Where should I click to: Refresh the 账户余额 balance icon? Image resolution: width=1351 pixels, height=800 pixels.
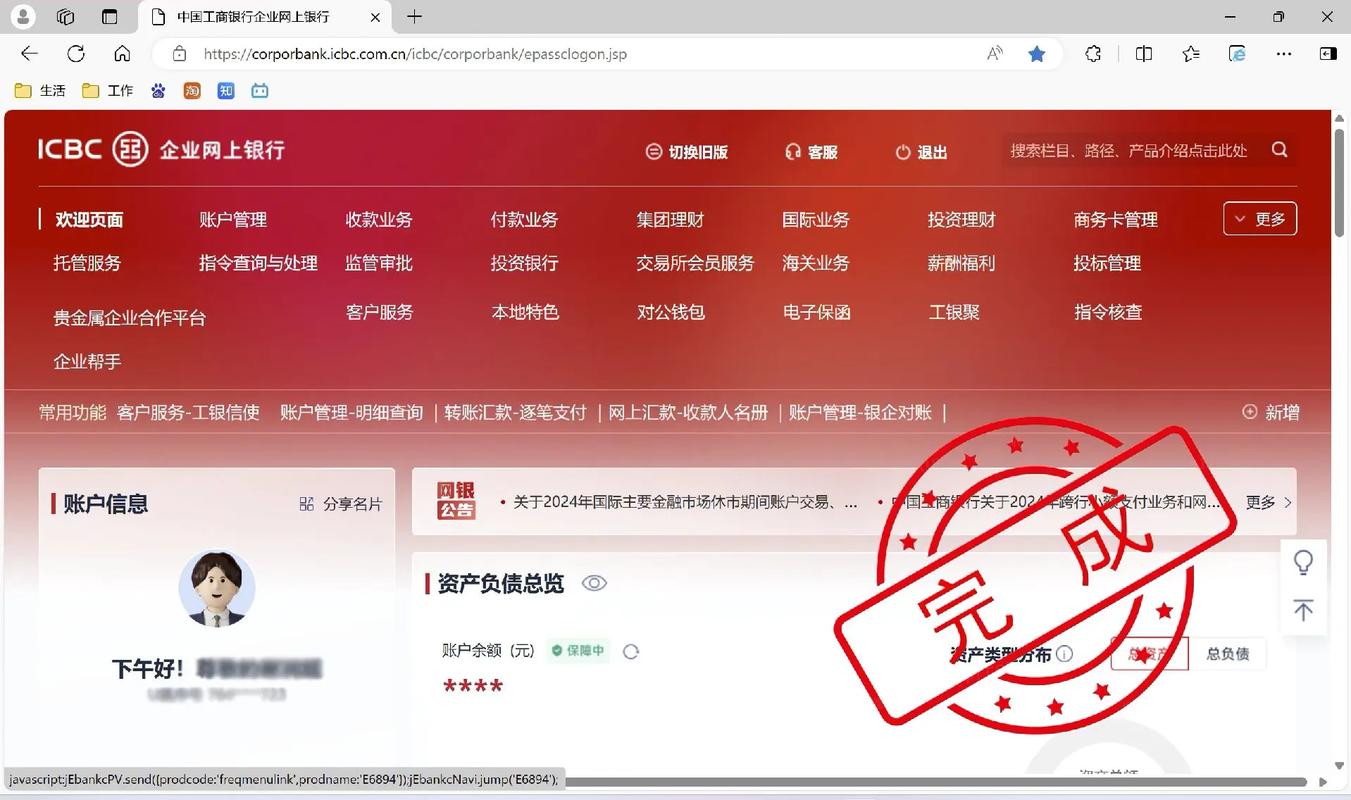point(631,651)
